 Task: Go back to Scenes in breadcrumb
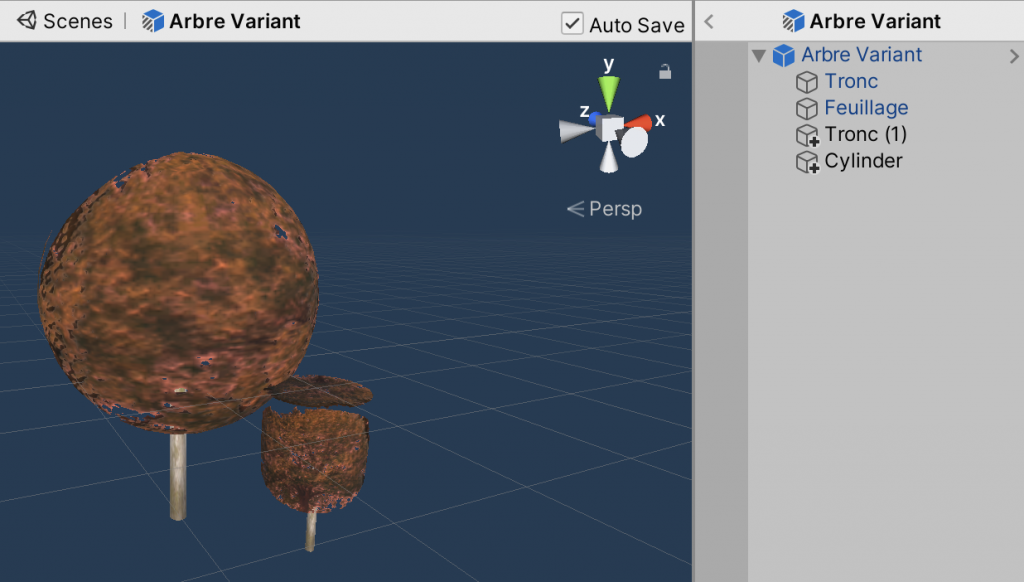[x=65, y=21]
